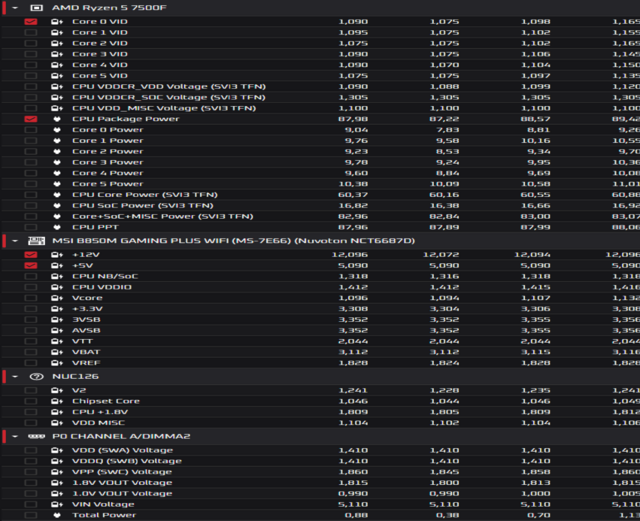Uncheck the Core 0 VID checkbox
This screenshot has height=521, width=640.
pos(31,22)
